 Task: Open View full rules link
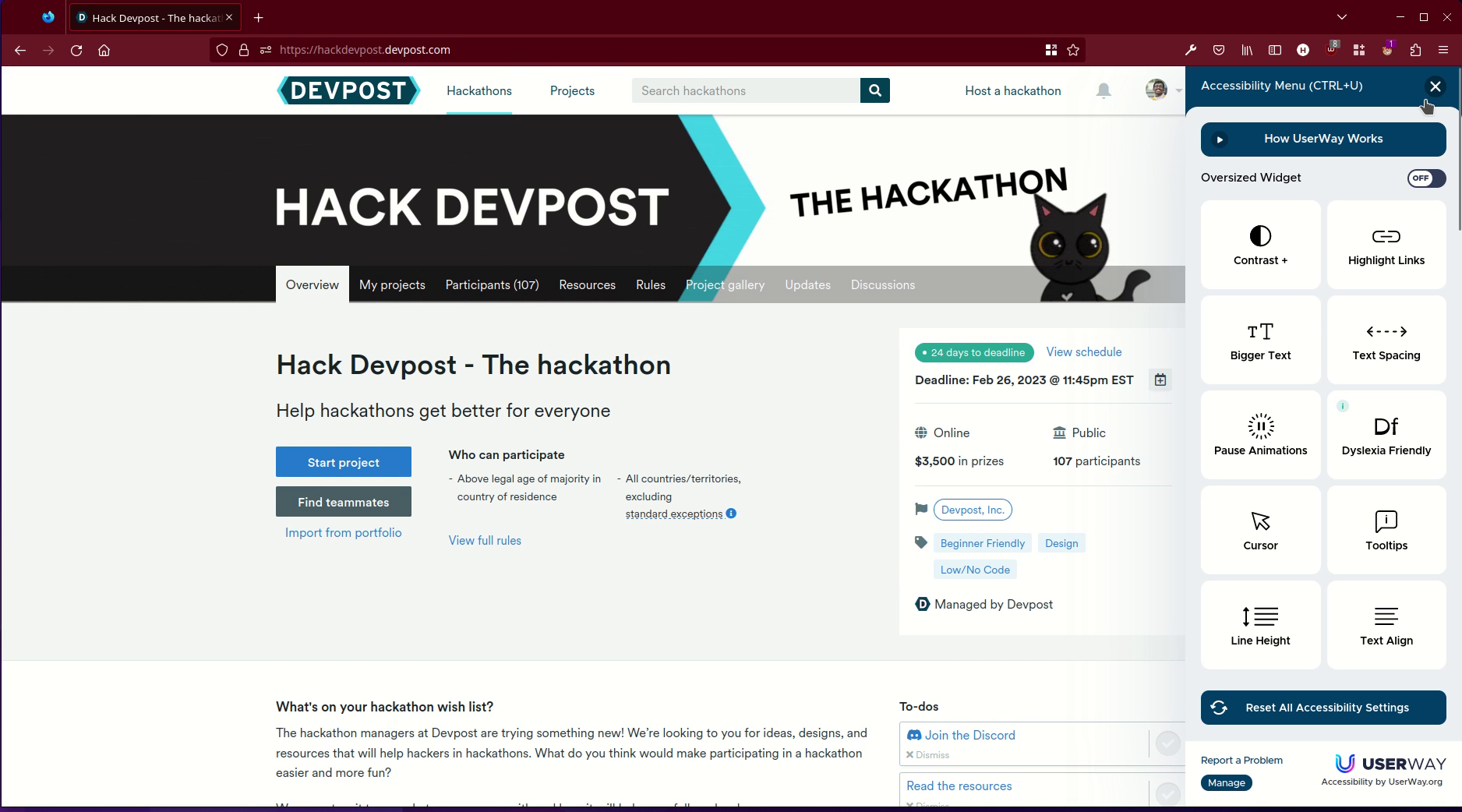pyautogui.click(x=485, y=540)
